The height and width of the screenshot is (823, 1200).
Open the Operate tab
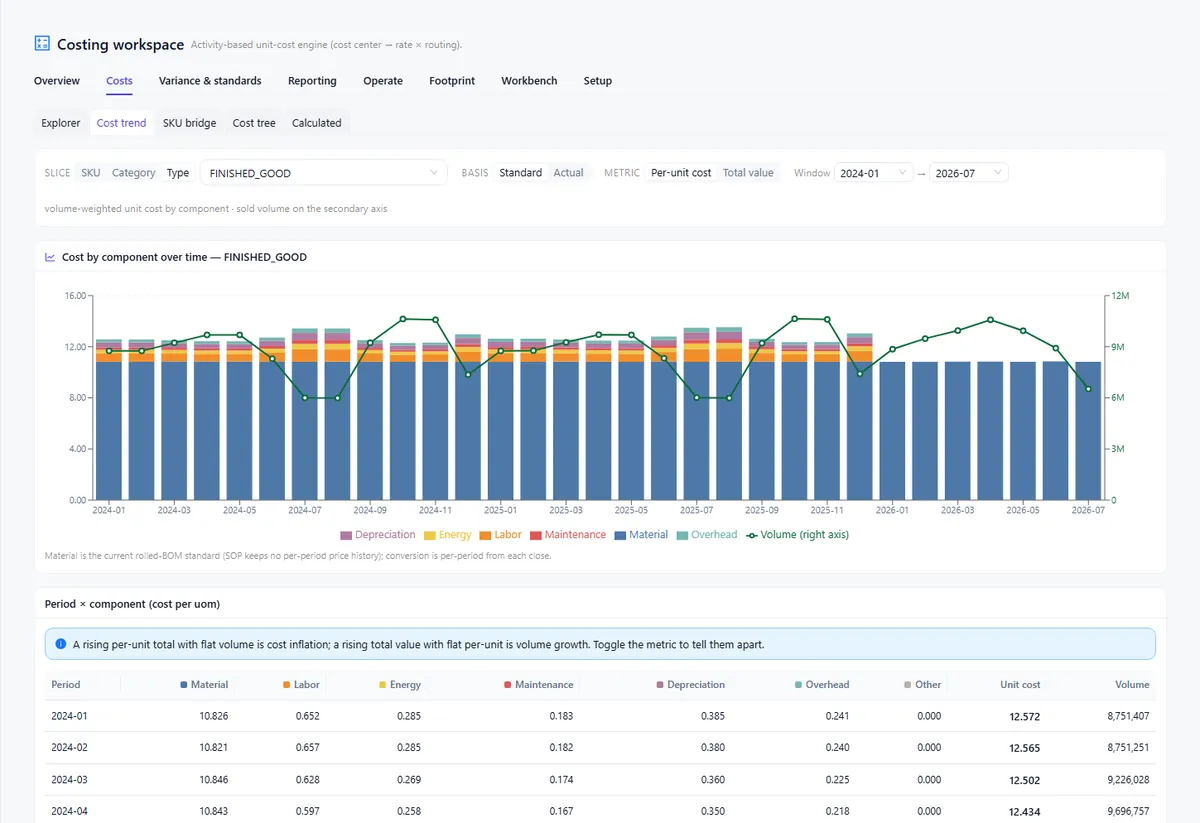click(383, 81)
